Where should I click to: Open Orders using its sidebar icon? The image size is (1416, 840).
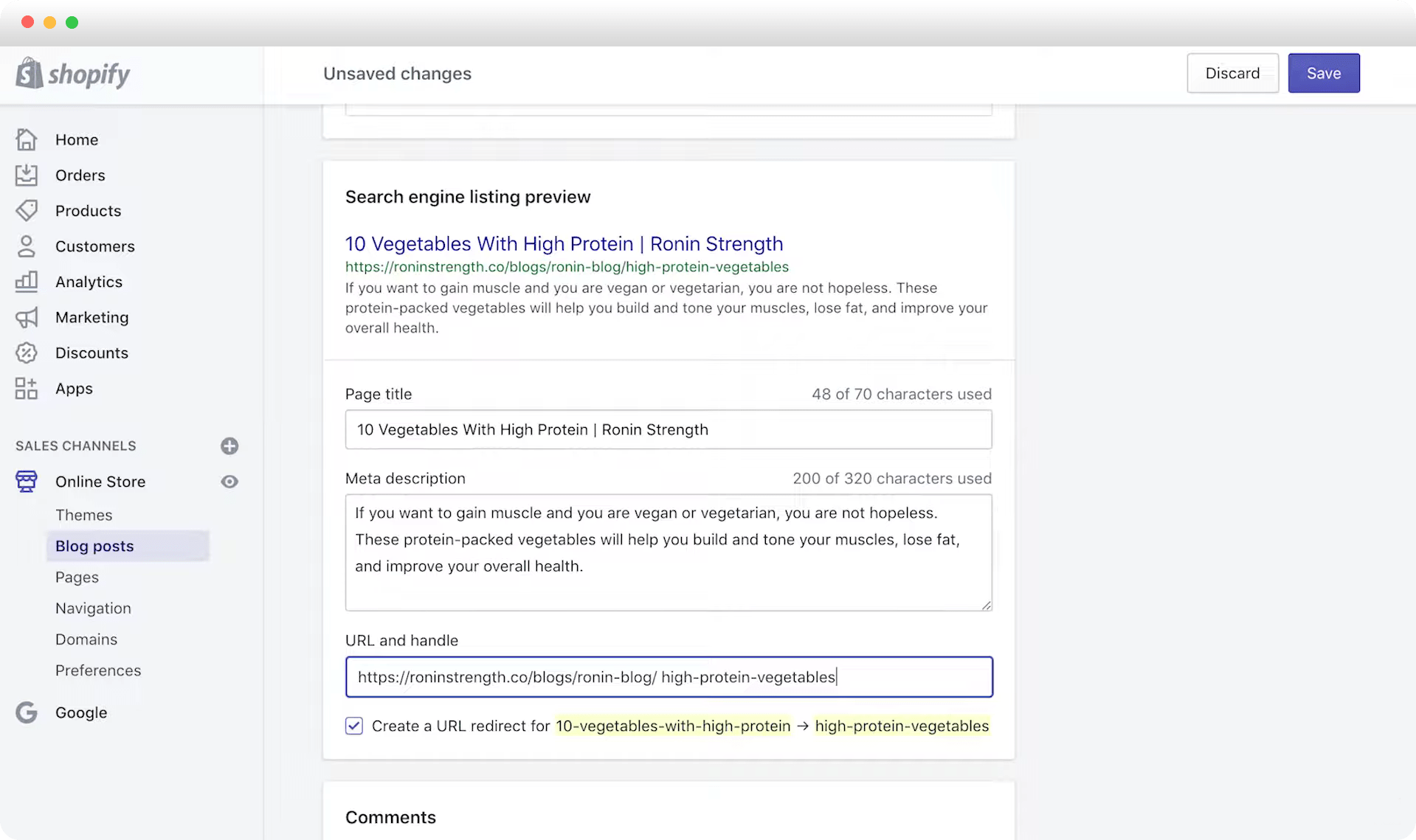click(27, 175)
